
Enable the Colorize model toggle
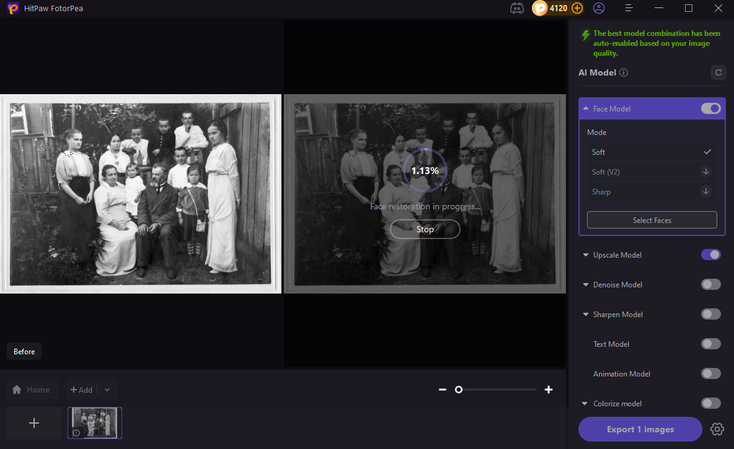coord(711,403)
